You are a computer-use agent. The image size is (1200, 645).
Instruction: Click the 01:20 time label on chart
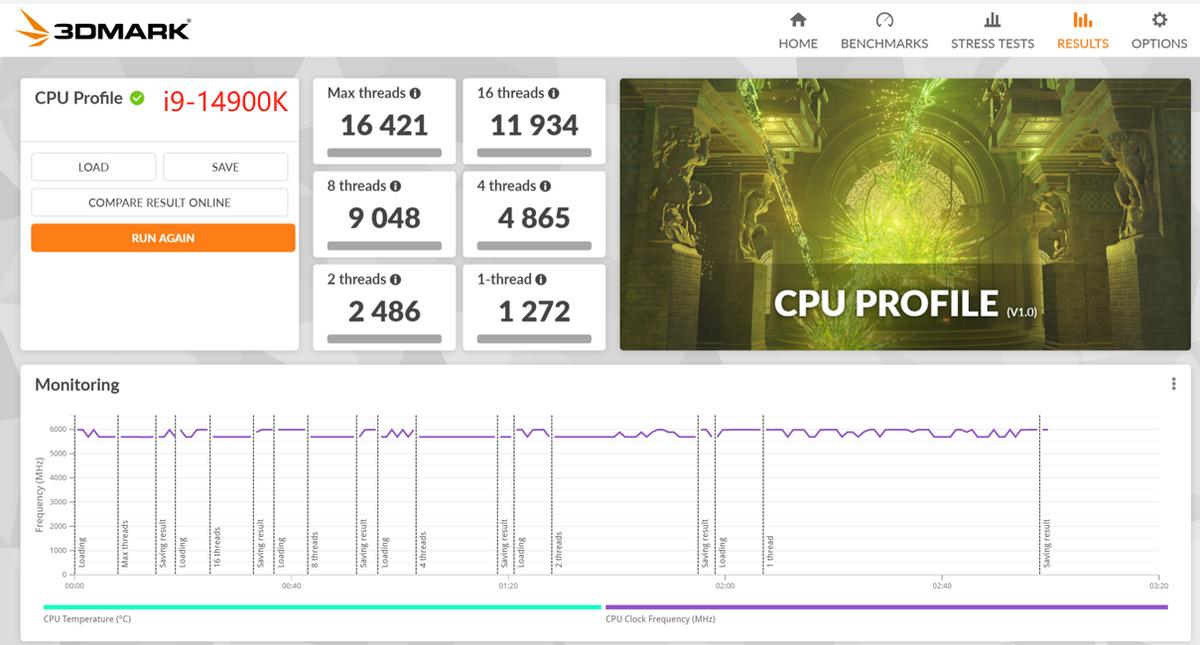tap(508, 586)
